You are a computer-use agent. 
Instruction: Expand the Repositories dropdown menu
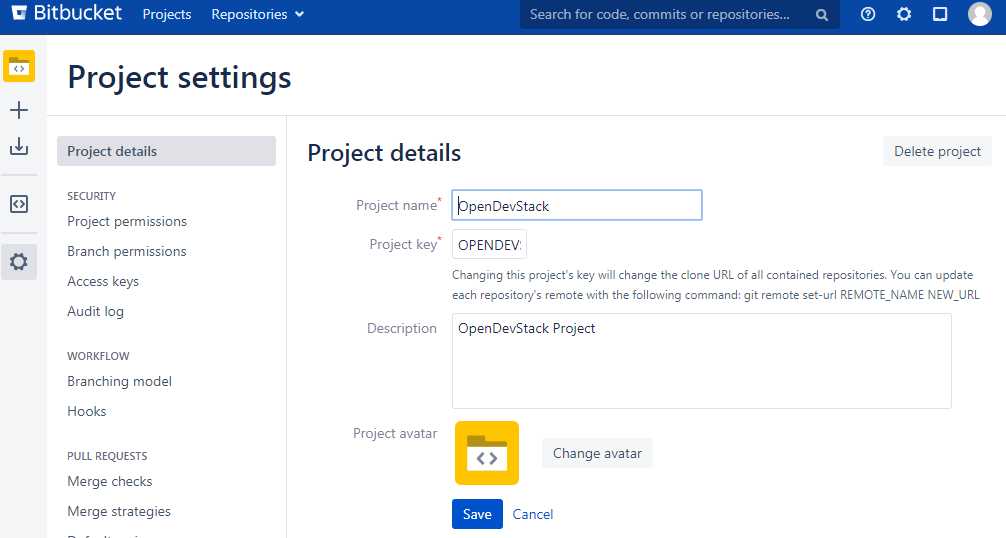[258, 14]
